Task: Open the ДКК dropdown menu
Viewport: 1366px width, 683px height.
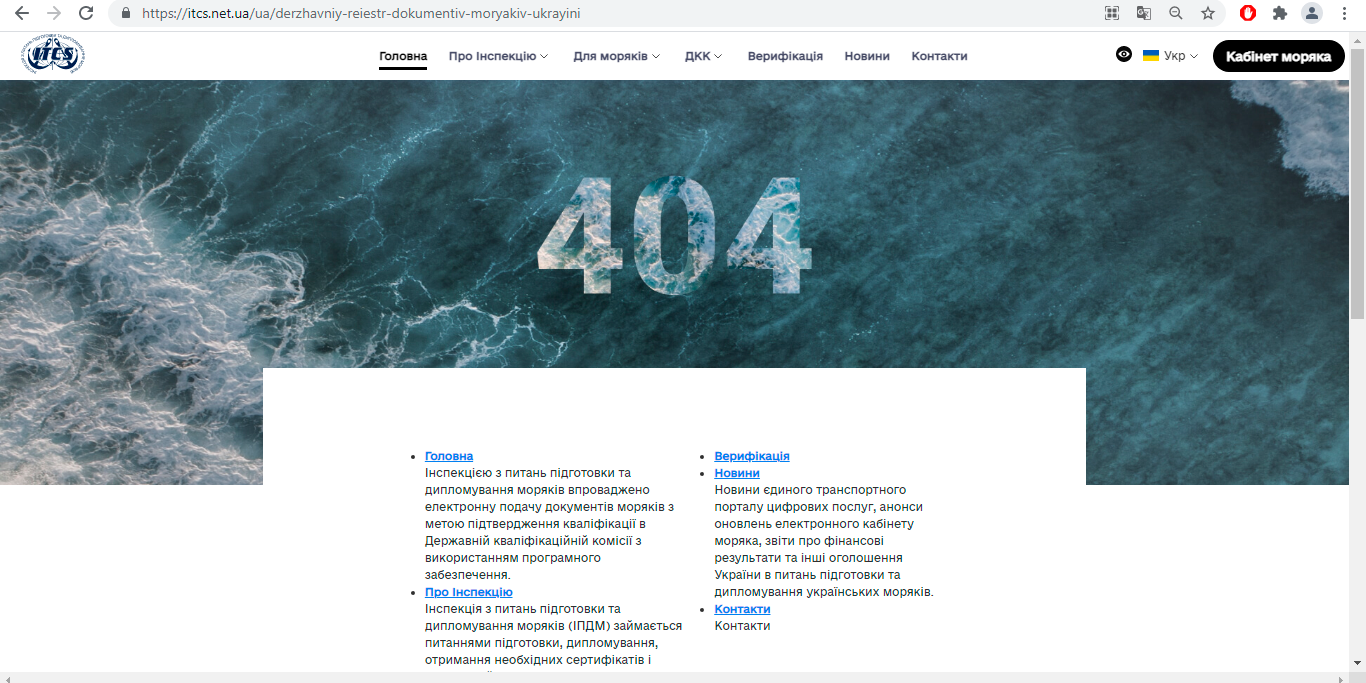Action: (703, 56)
